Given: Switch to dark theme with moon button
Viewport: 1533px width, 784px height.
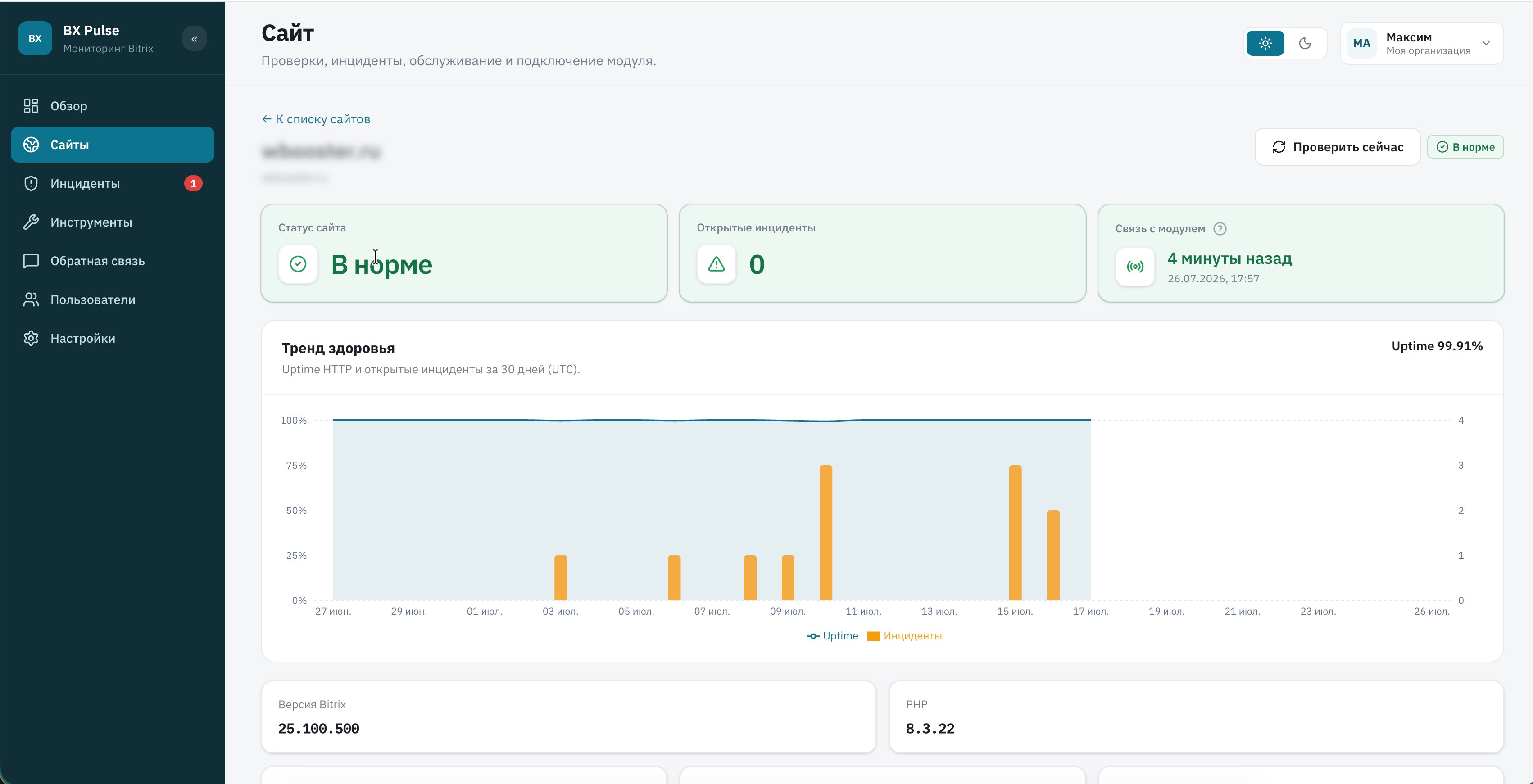Looking at the screenshot, I should [1305, 43].
